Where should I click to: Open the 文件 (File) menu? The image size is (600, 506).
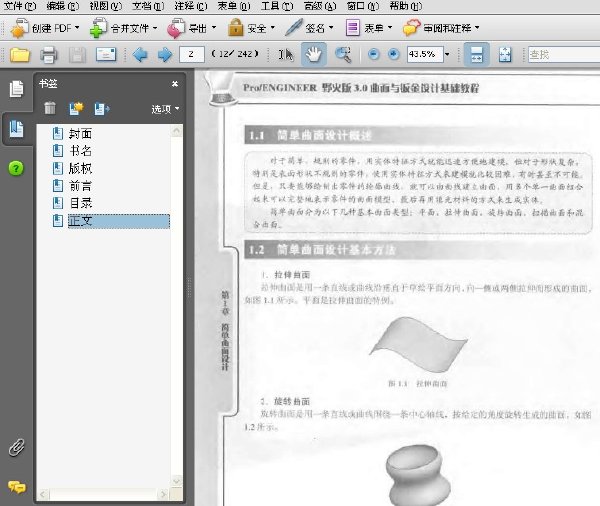[20, 6]
